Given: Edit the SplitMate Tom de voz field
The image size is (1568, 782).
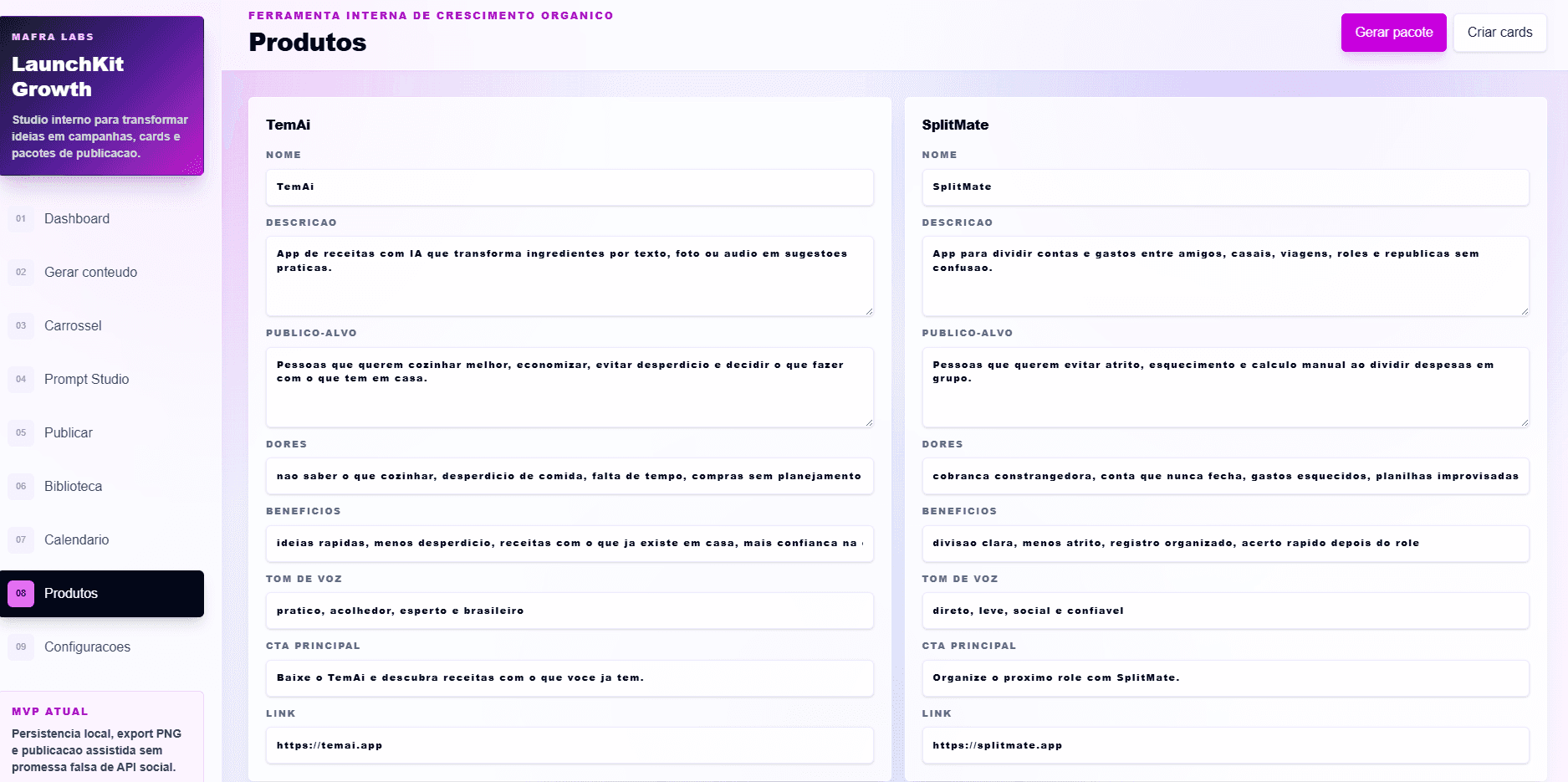Looking at the screenshot, I should click(x=1226, y=611).
